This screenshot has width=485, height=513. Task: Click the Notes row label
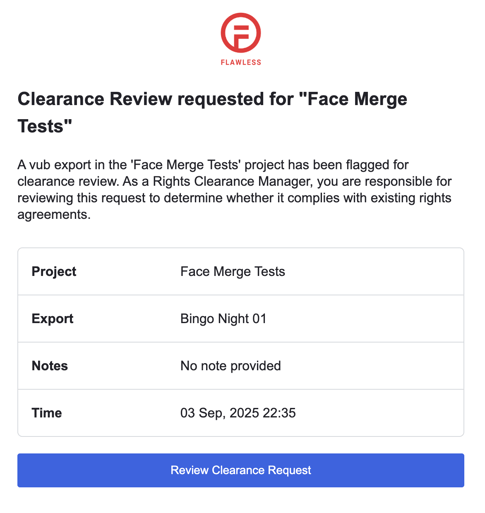point(50,366)
